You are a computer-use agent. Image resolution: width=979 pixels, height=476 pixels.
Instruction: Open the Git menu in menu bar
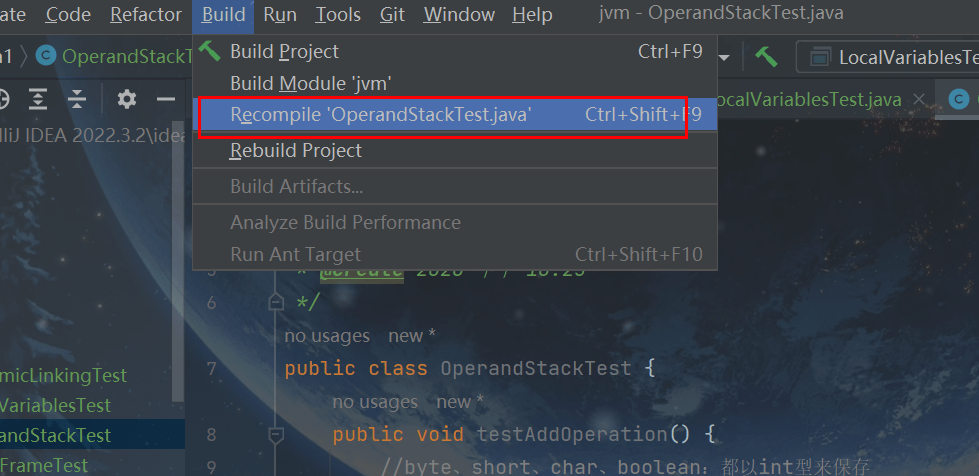[392, 14]
